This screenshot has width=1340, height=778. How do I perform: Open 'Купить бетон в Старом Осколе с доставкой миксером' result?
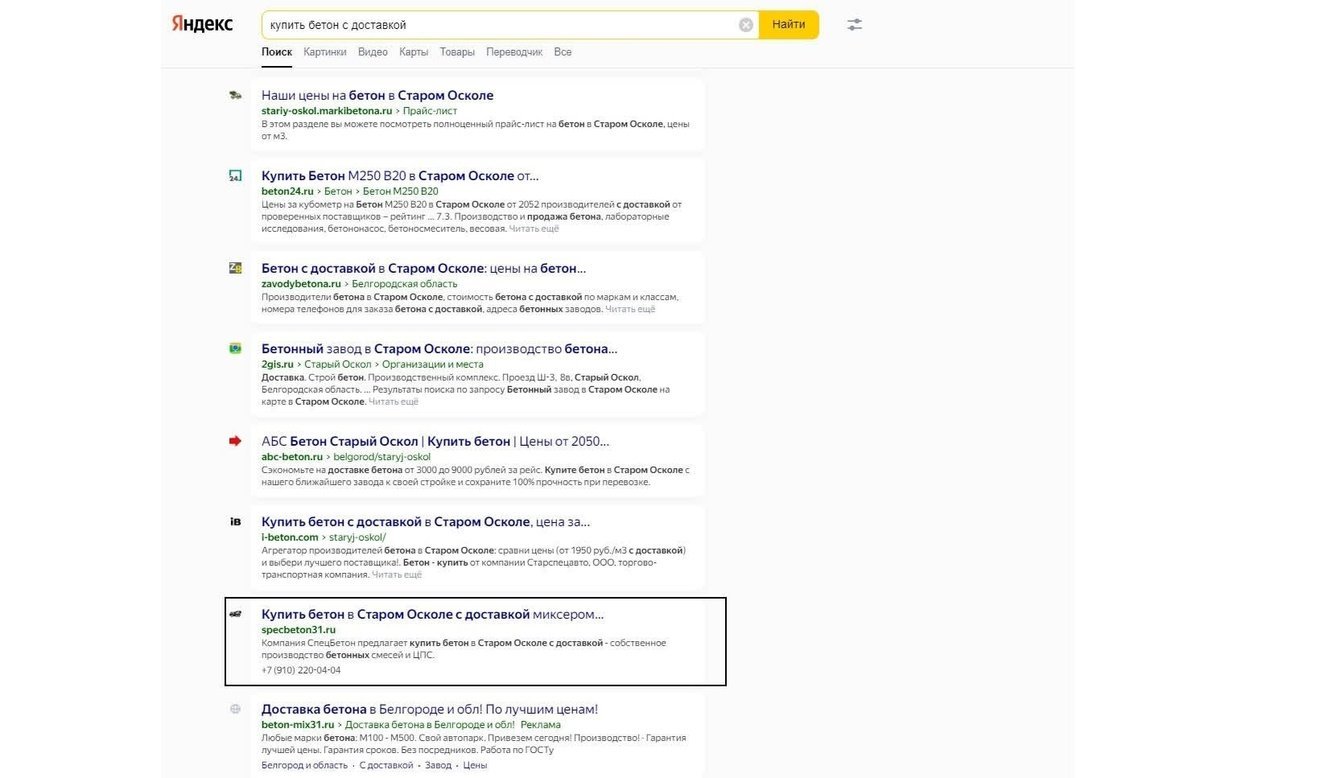point(433,614)
